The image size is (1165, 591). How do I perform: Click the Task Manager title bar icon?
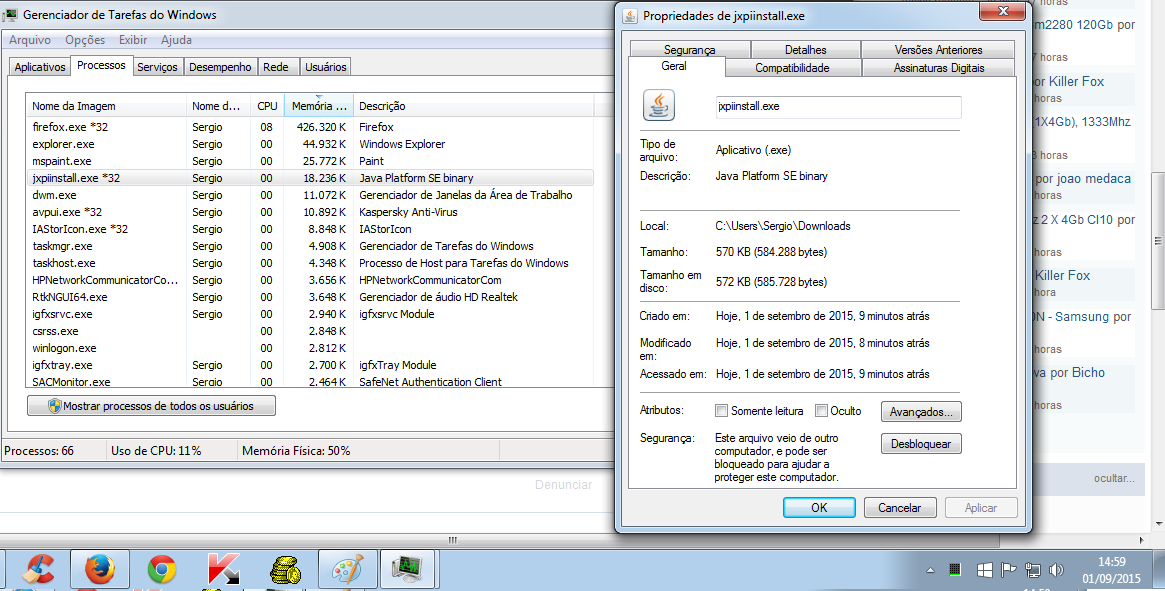tap(10, 14)
